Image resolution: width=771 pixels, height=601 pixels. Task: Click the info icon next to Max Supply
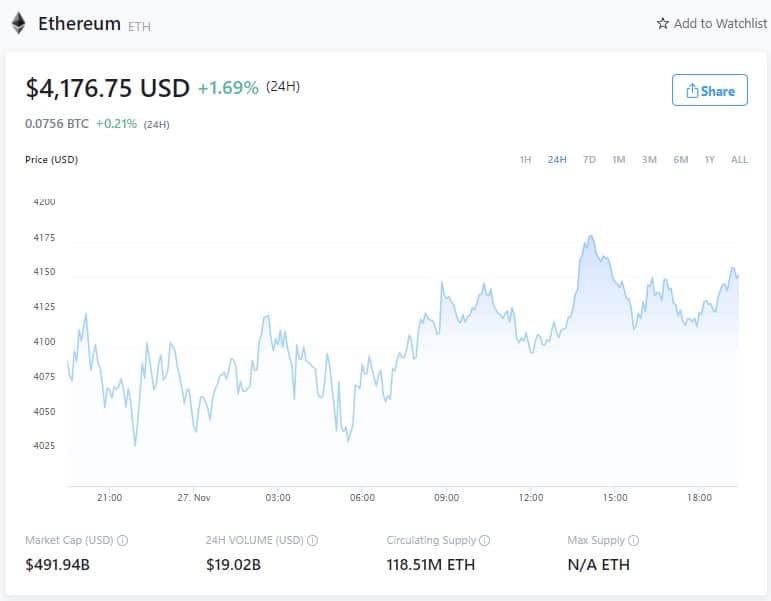pyautogui.click(x=633, y=540)
